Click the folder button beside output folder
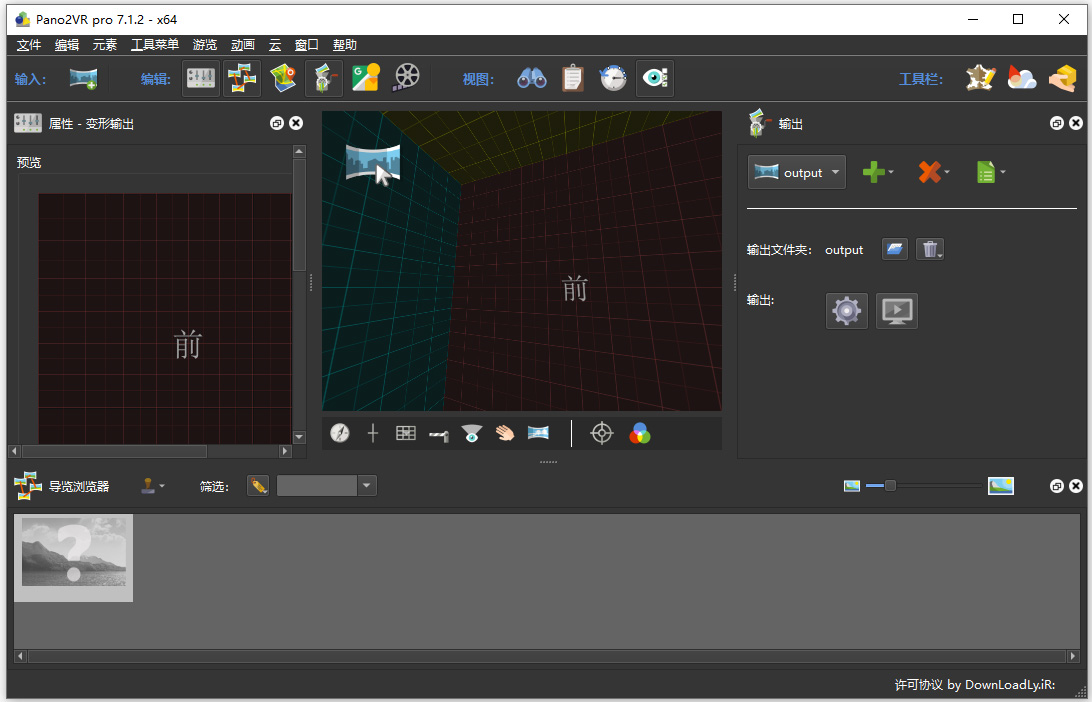The width and height of the screenshot is (1092, 702). (x=894, y=248)
